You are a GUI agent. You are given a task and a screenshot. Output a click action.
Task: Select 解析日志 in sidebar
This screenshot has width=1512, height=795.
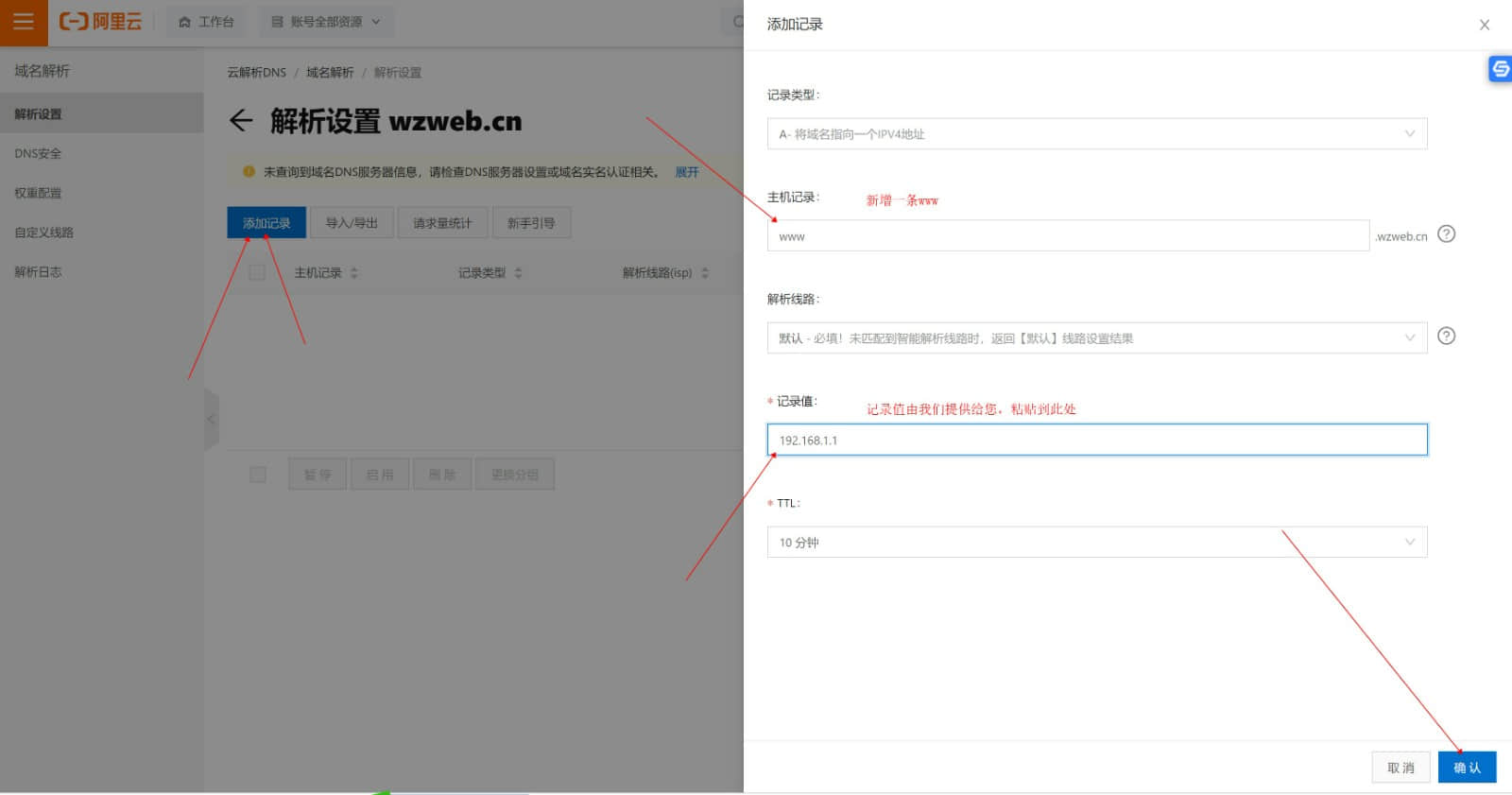tap(38, 272)
